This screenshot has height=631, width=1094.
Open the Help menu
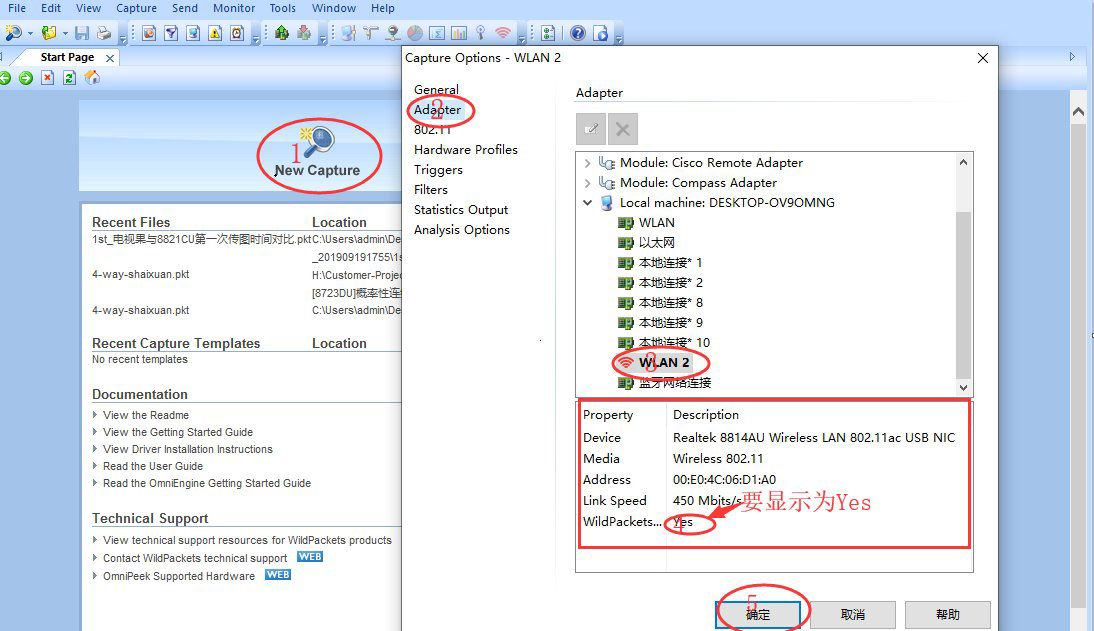tap(382, 8)
